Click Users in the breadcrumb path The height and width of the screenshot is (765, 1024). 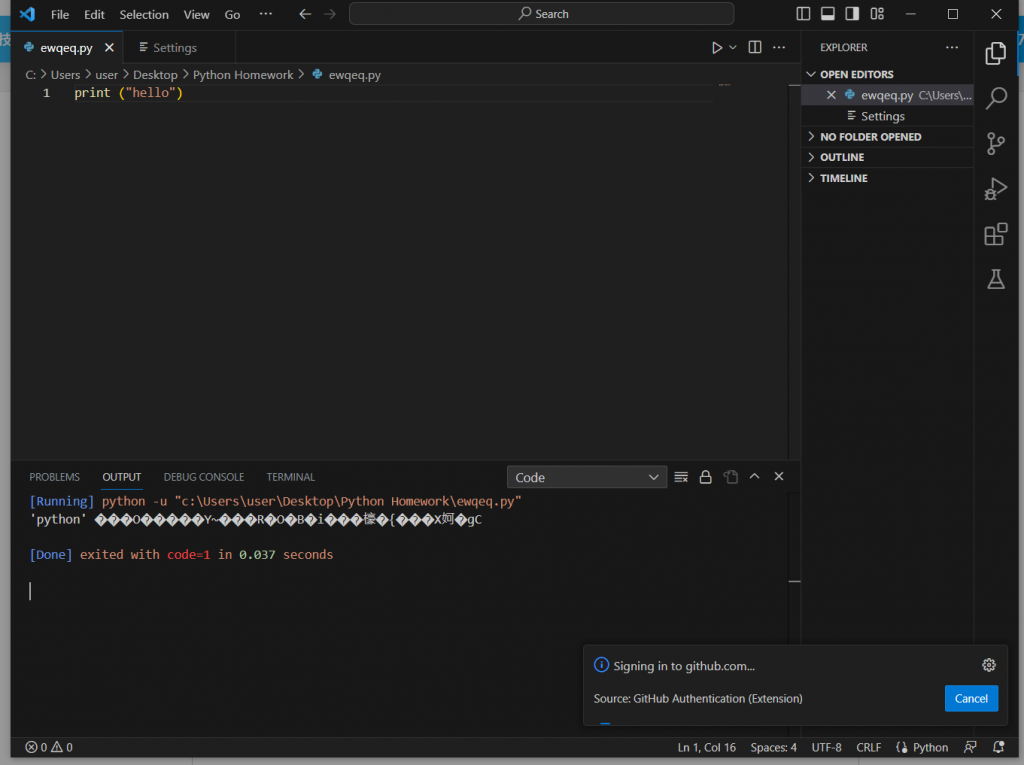tap(65, 75)
